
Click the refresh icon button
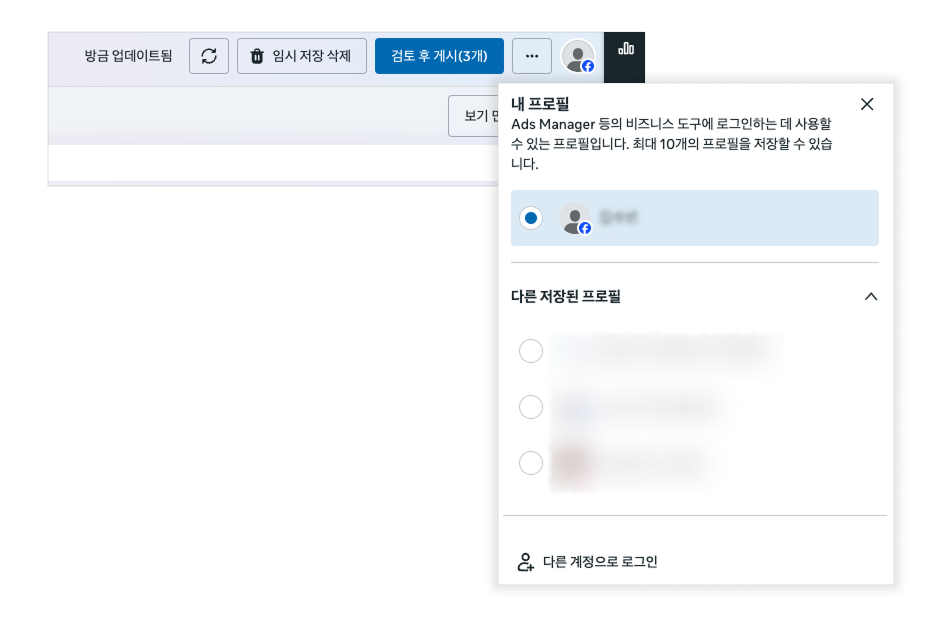point(208,56)
